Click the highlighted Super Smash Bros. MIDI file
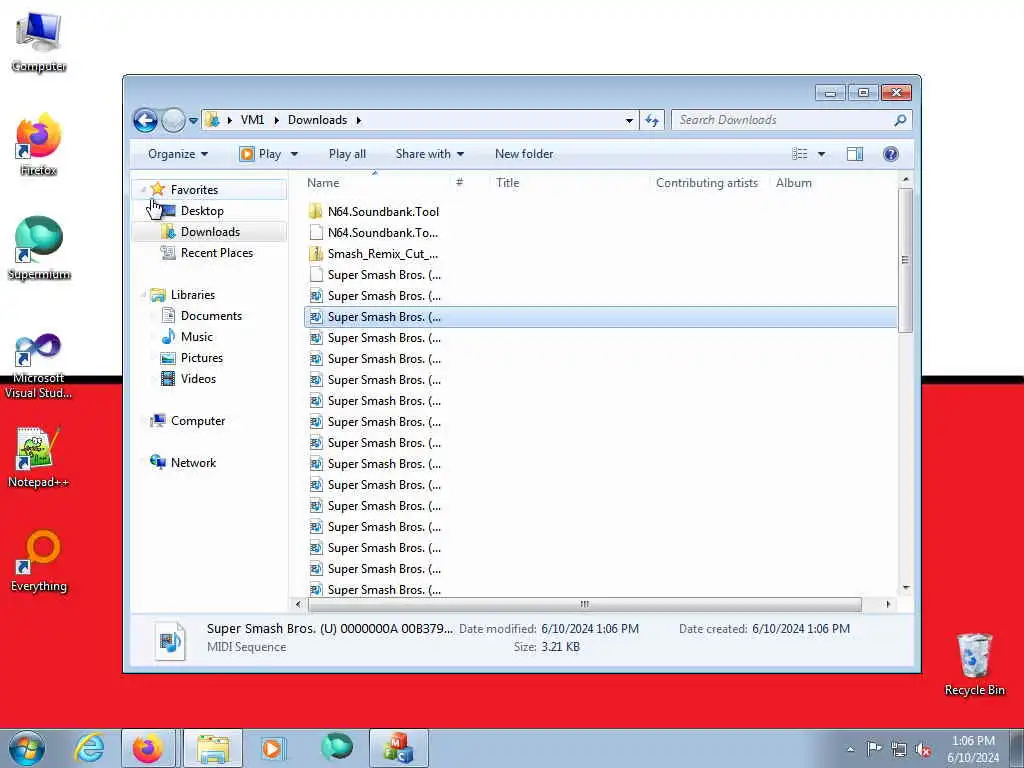The height and width of the screenshot is (768, 1024). click(600, 317)
